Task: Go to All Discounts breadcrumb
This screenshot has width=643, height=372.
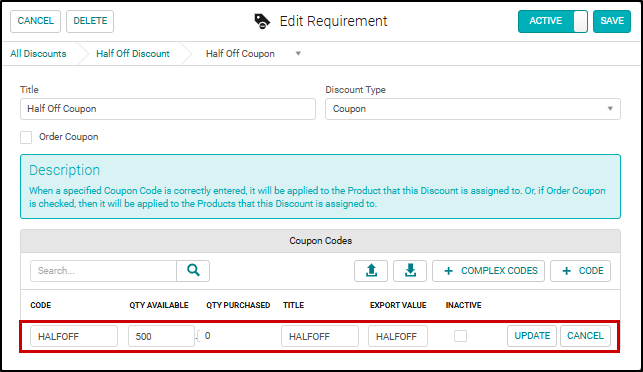Action: tap(38, 54)
